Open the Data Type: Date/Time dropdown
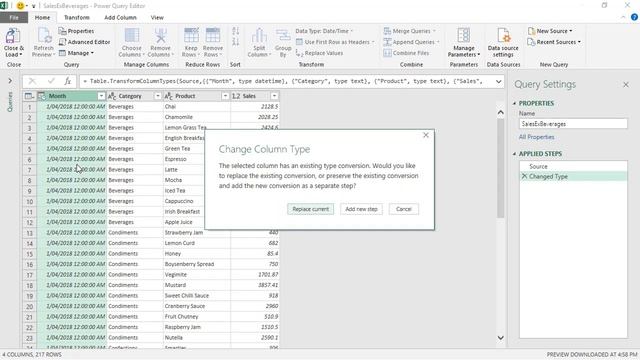Viewport: 640px width, 360px height. click(x=324, y=31)
